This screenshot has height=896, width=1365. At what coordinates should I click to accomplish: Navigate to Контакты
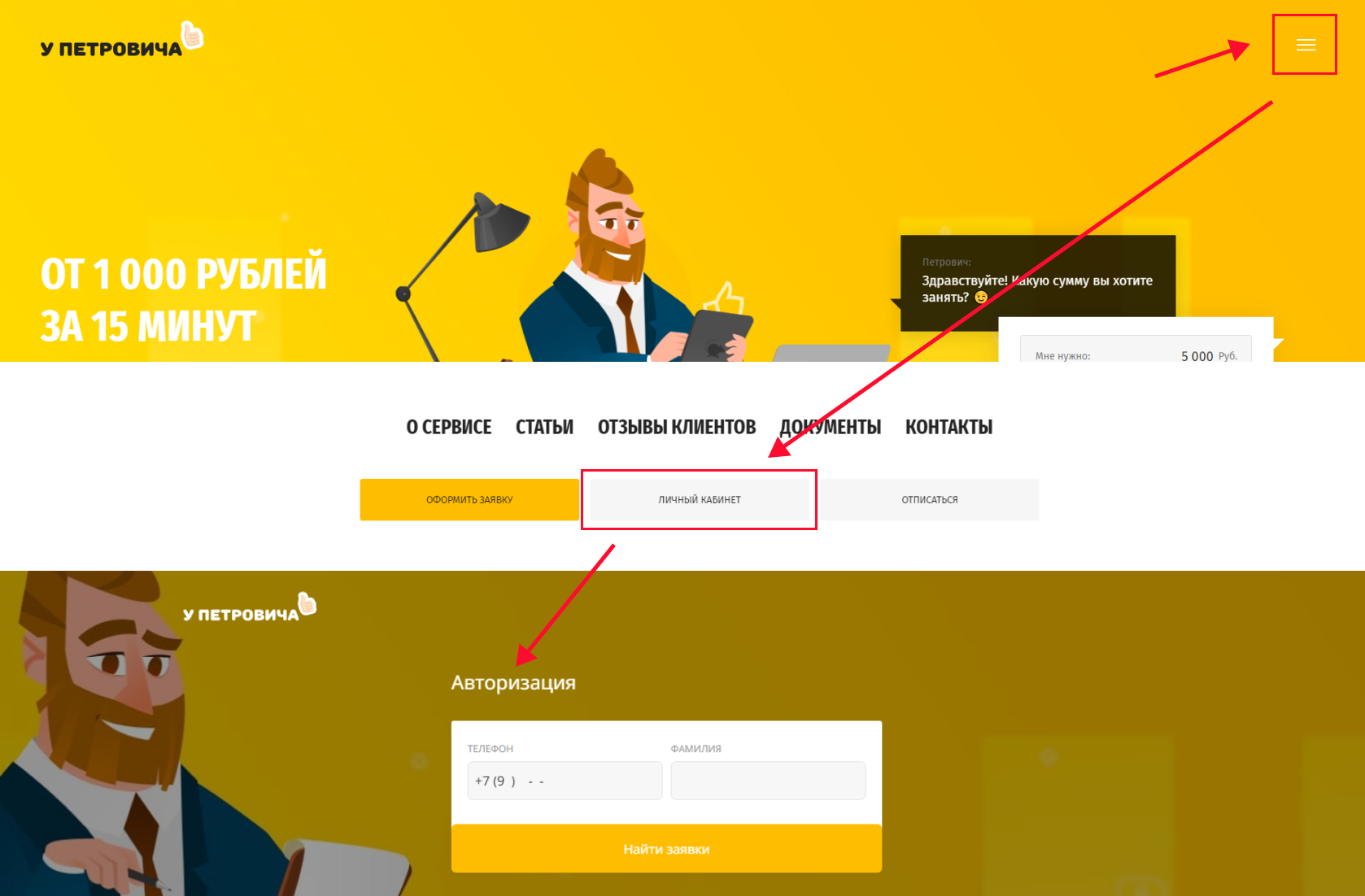pyautogui.click(x=949, y=427)
